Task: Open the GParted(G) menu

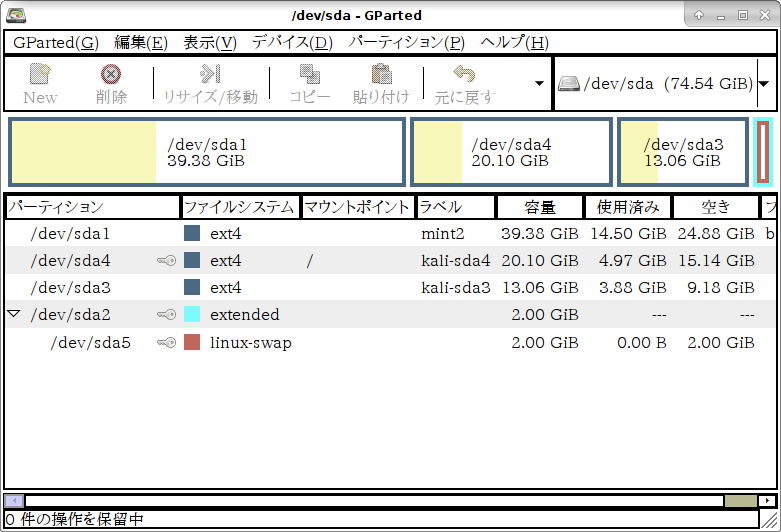Action: [x=56, y=42]
